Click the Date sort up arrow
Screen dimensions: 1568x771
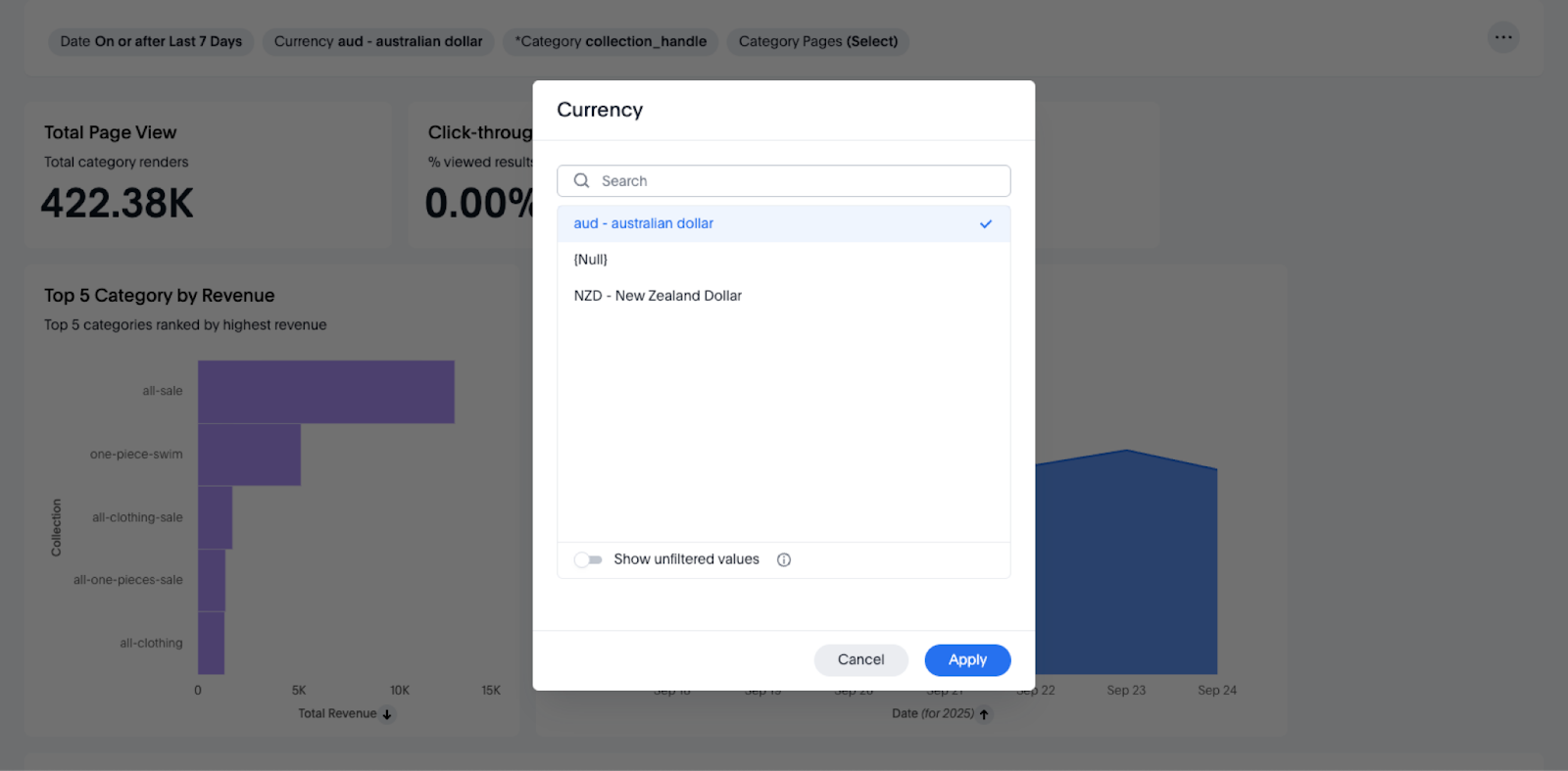(984, 714)
